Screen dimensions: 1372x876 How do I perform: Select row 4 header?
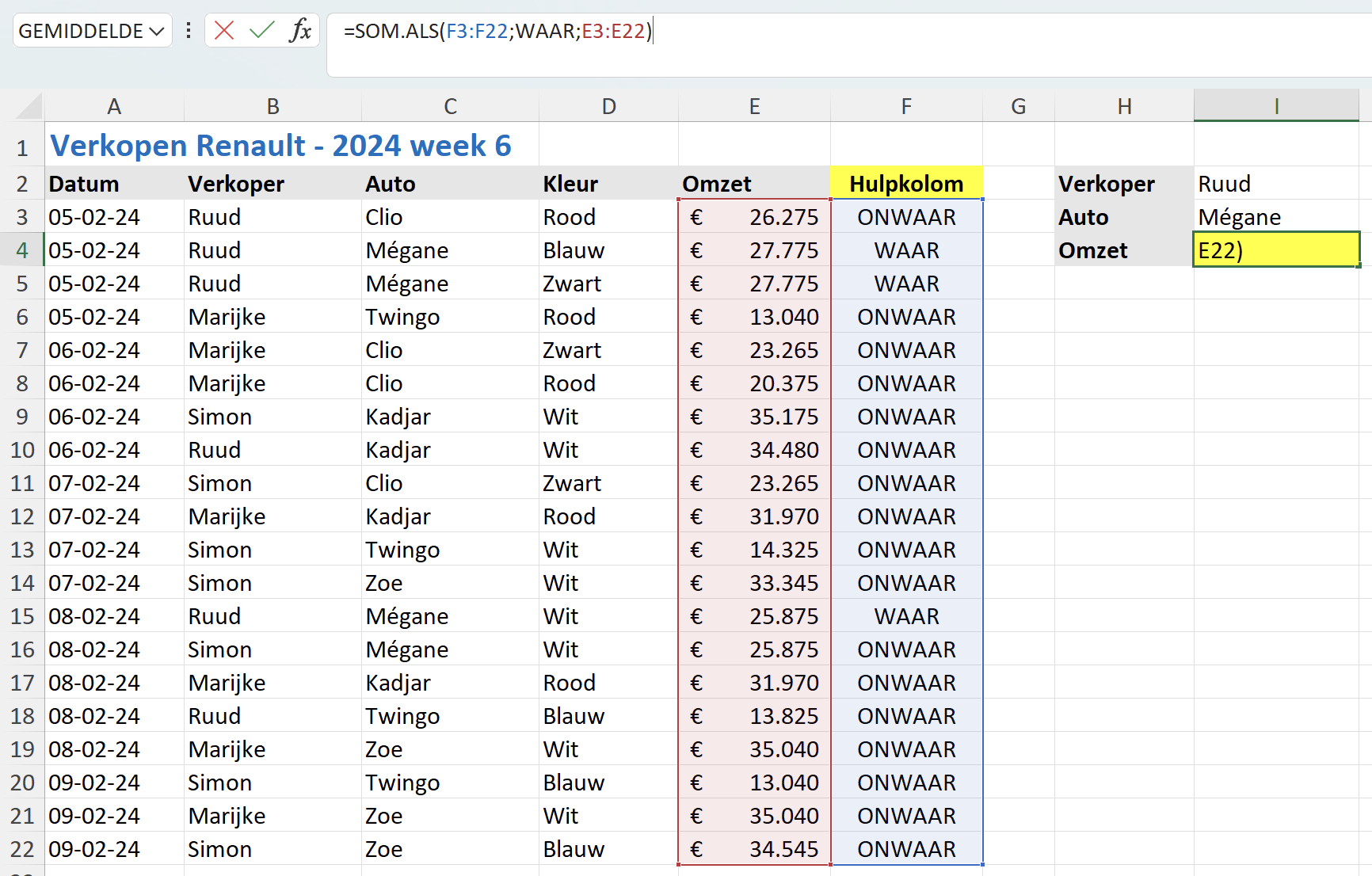(22, 250)
